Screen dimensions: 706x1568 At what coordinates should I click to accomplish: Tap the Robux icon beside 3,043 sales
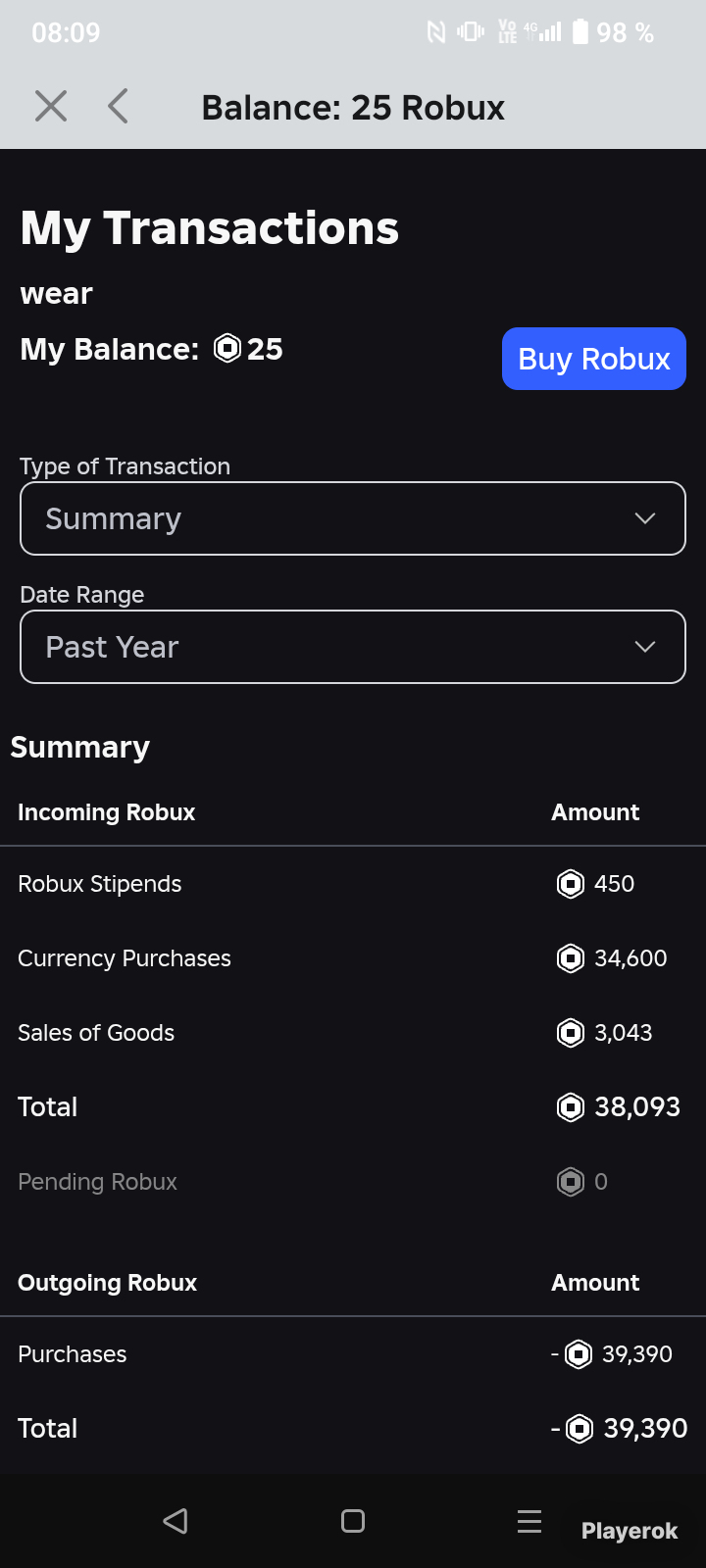571,1033
